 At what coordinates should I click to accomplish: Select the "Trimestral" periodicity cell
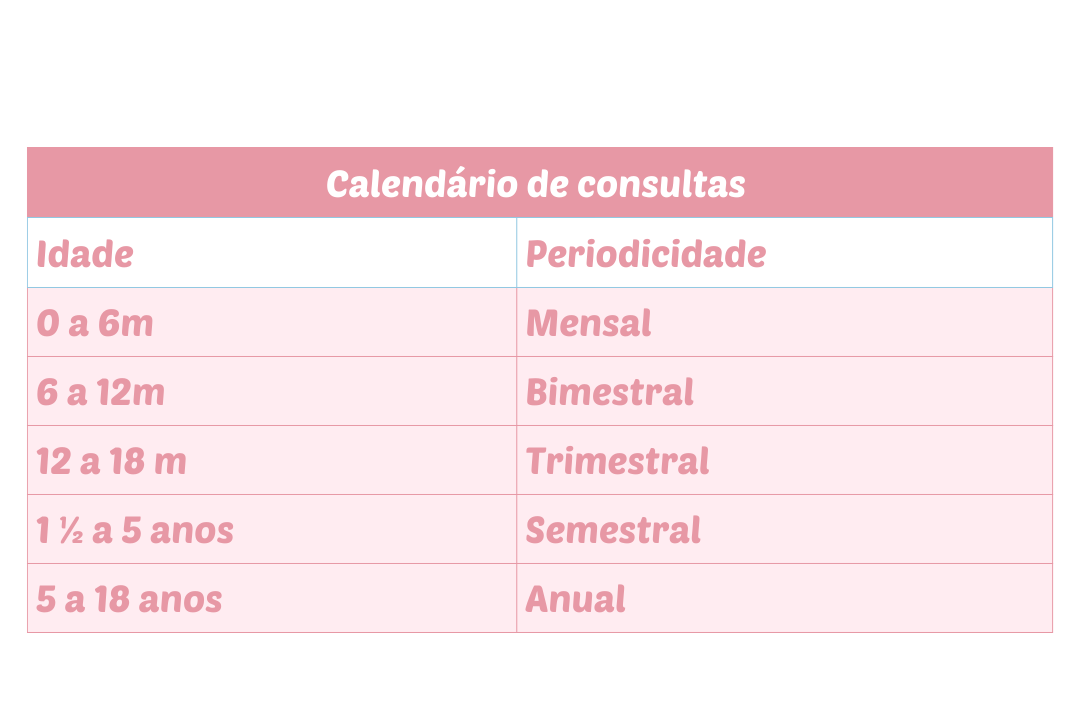point(618,461)
